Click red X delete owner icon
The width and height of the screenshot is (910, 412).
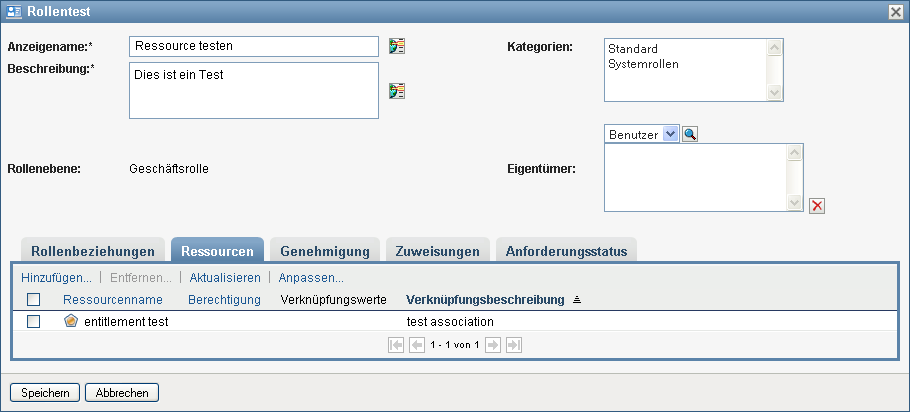pyautogui.click(x=817, y=205)
